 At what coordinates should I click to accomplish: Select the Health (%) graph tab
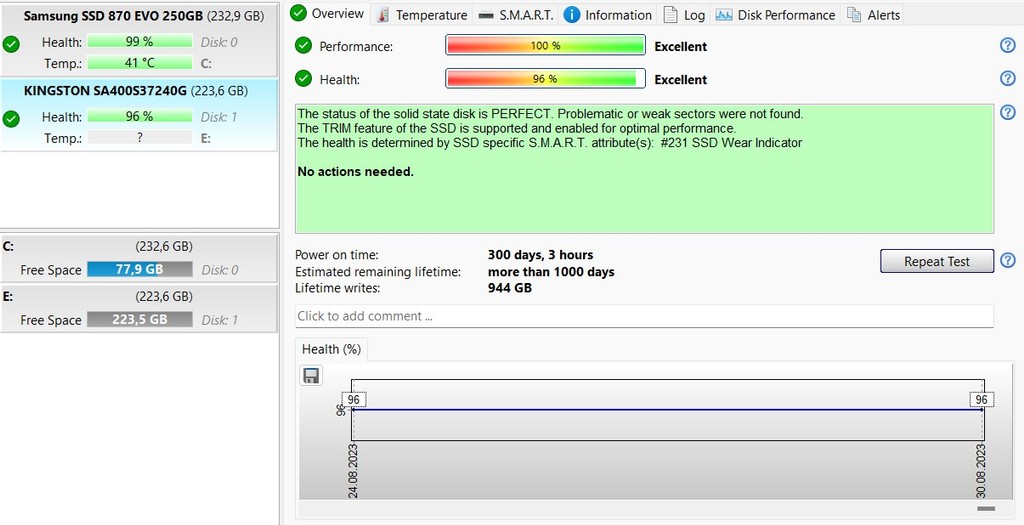tap(332, 349)
